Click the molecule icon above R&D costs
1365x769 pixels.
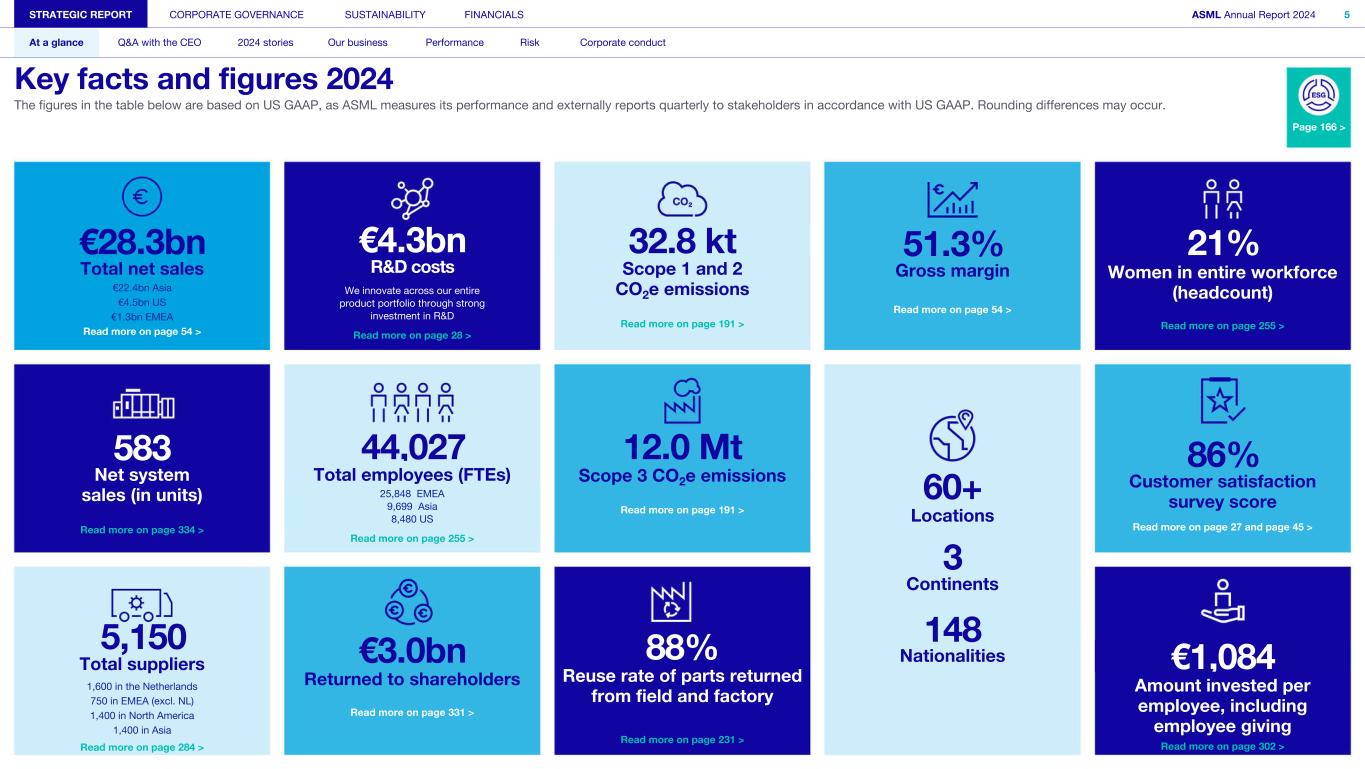point(411,197)
